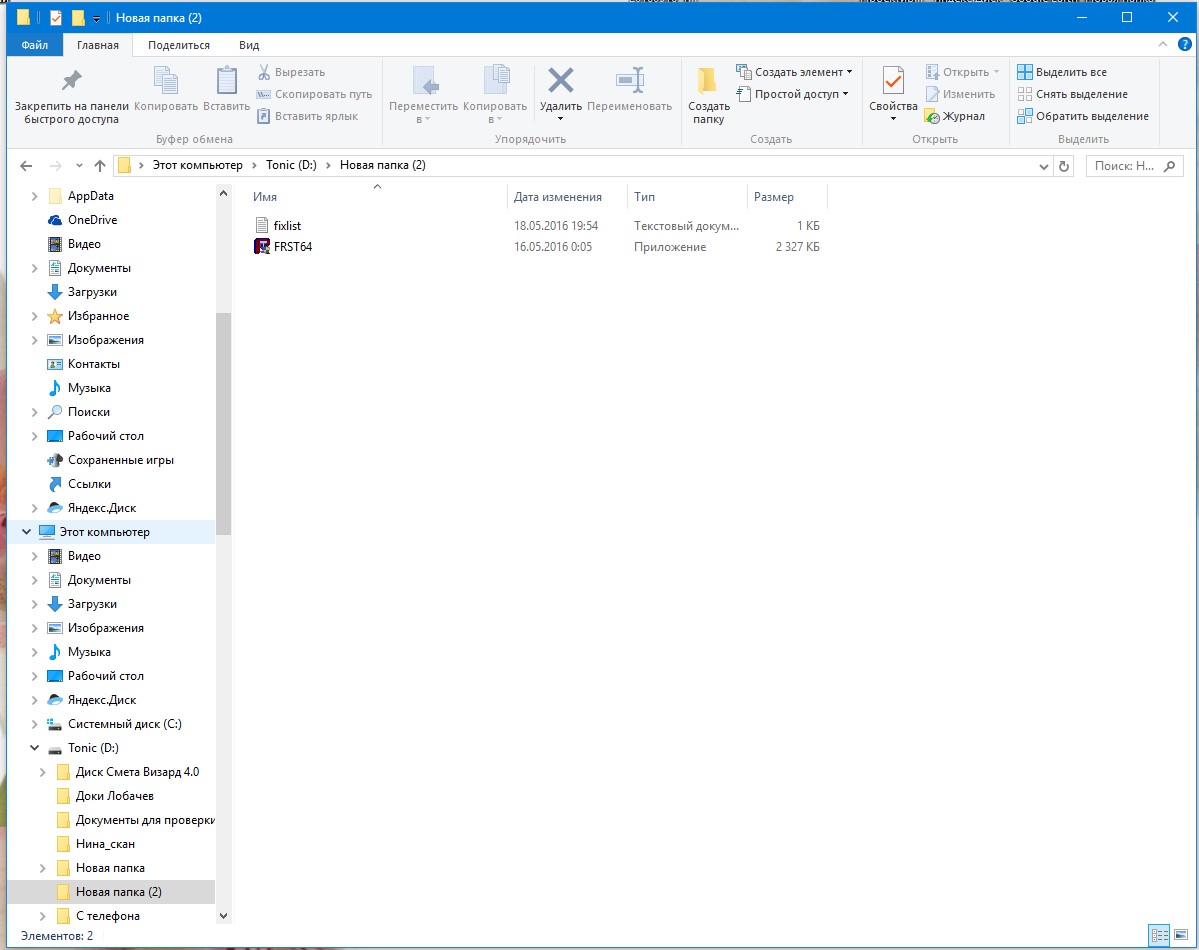The width and height of the screenshot is (1199, 950).
Task: Open the Файл menu
Action: click(x=34, y=45)
